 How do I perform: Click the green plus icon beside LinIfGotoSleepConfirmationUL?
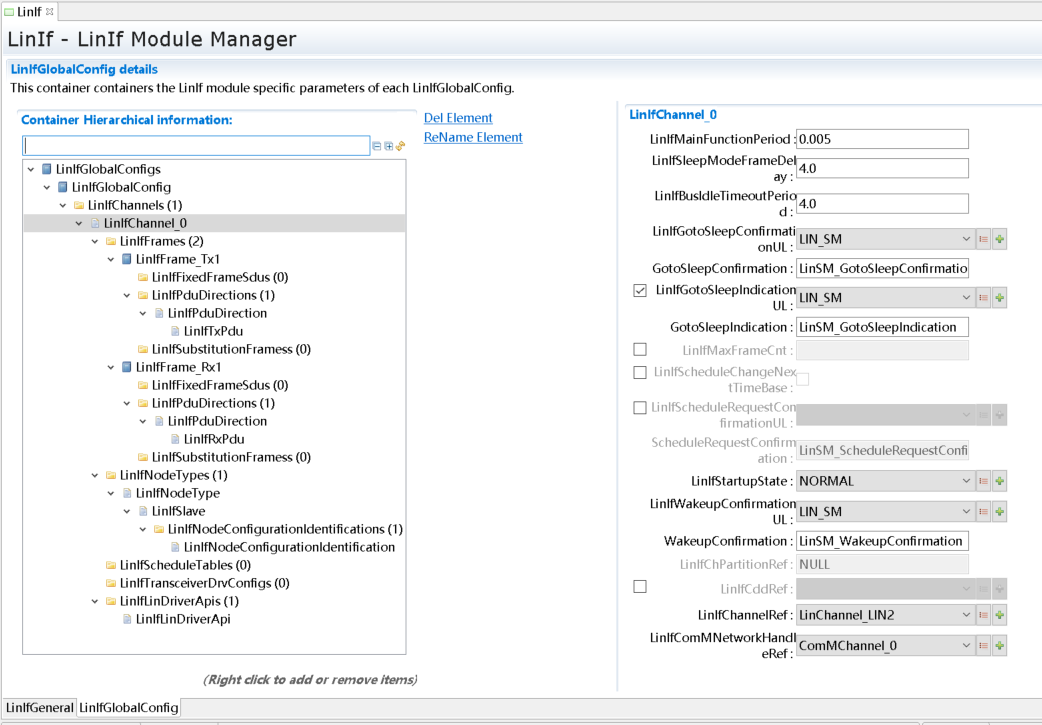(999, 239)
